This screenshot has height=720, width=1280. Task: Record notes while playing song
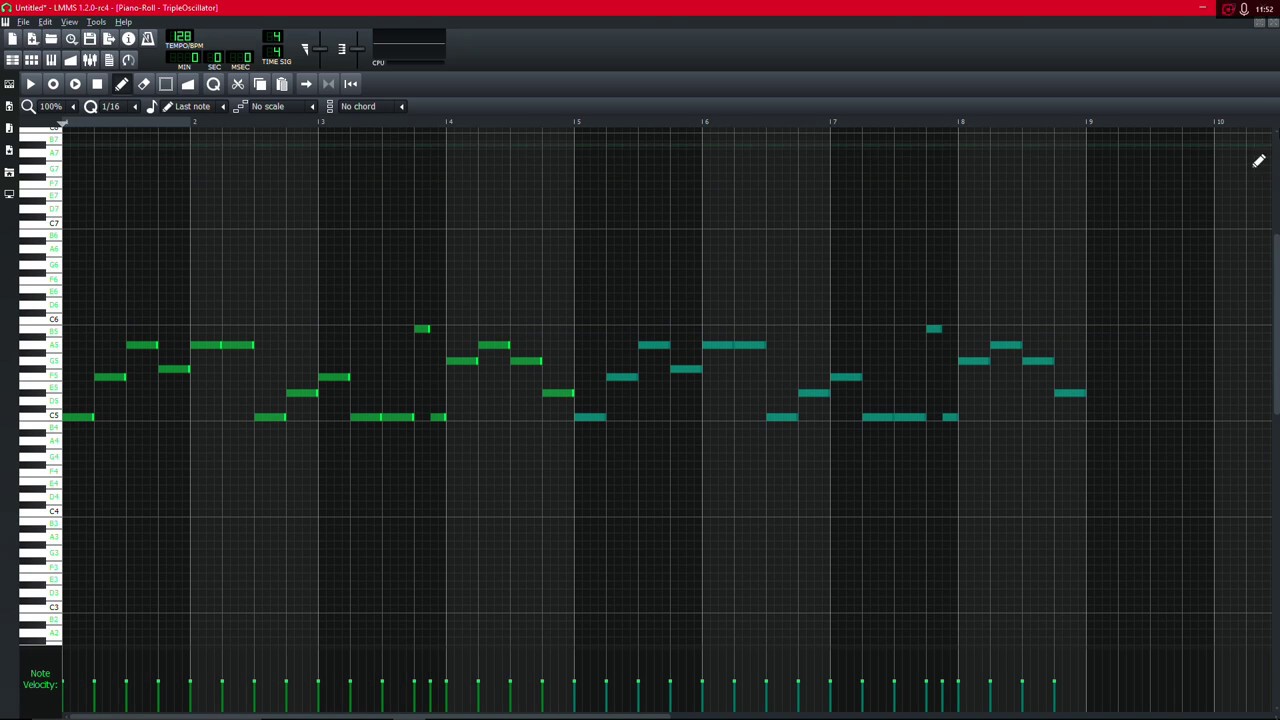tap(75, 84)
